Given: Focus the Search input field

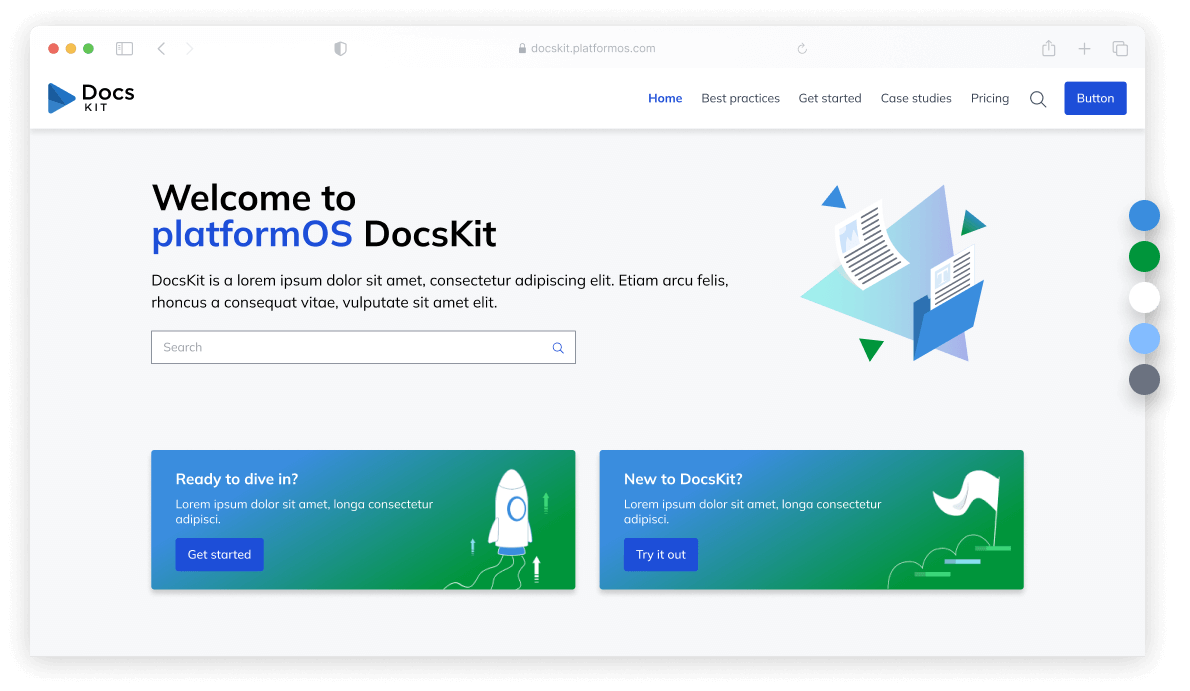Looking at the screenshot, I should pyautogui.click(x=350, y=348).
